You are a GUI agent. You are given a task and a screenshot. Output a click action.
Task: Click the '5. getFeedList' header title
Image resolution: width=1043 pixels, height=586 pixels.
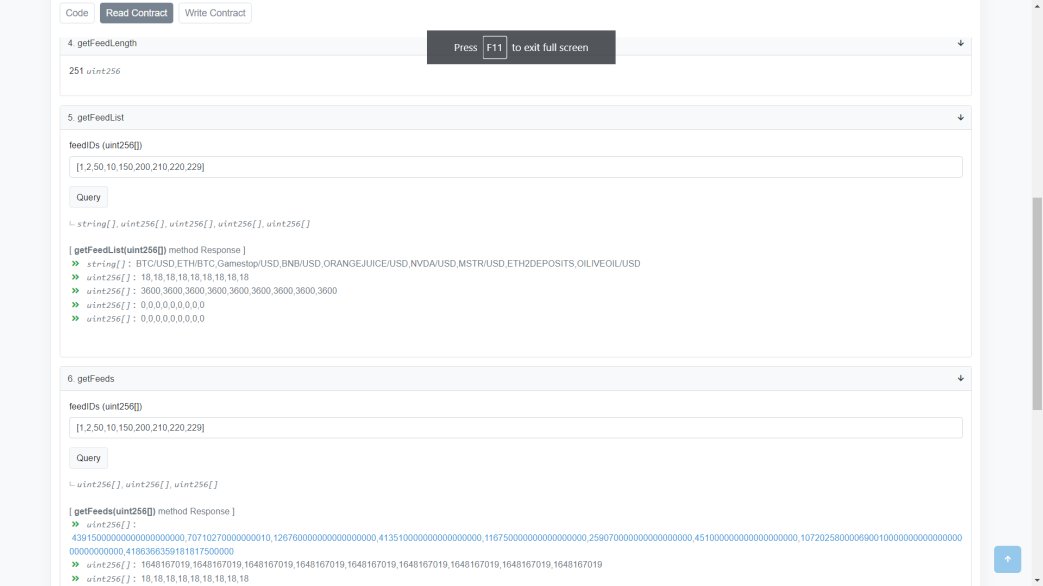tap(96, 118)
